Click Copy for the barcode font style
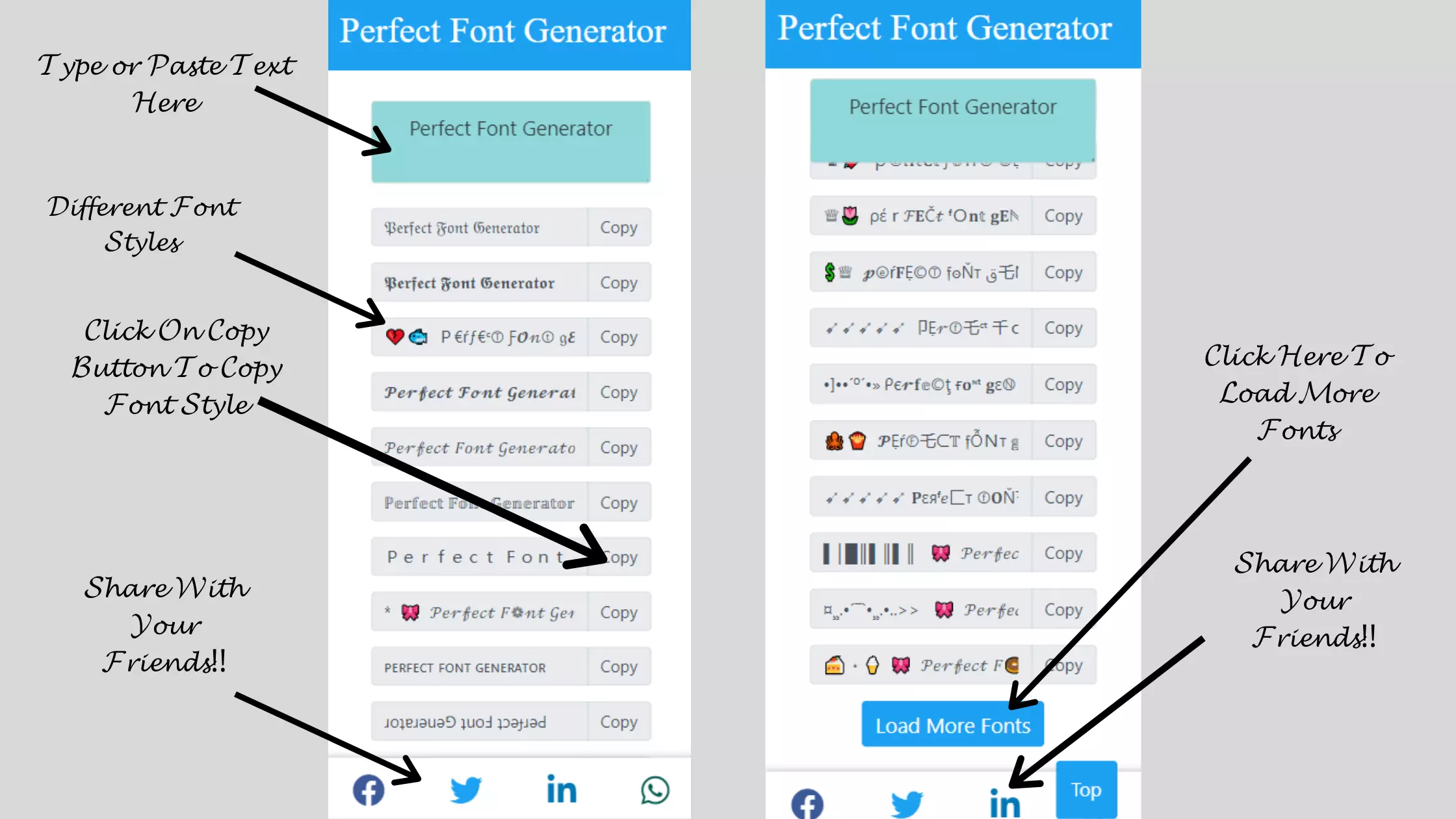 point(1063,553)
